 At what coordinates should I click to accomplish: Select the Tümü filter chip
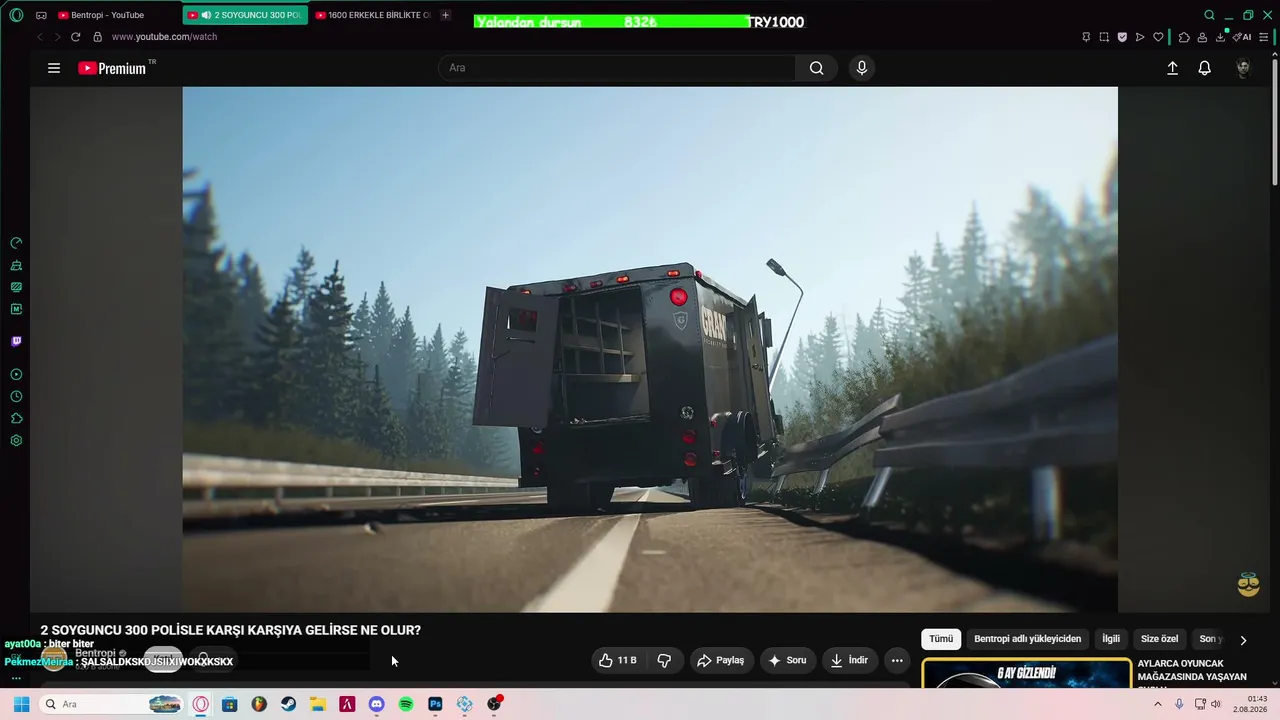pyautogui.click(x=941, y=639)
